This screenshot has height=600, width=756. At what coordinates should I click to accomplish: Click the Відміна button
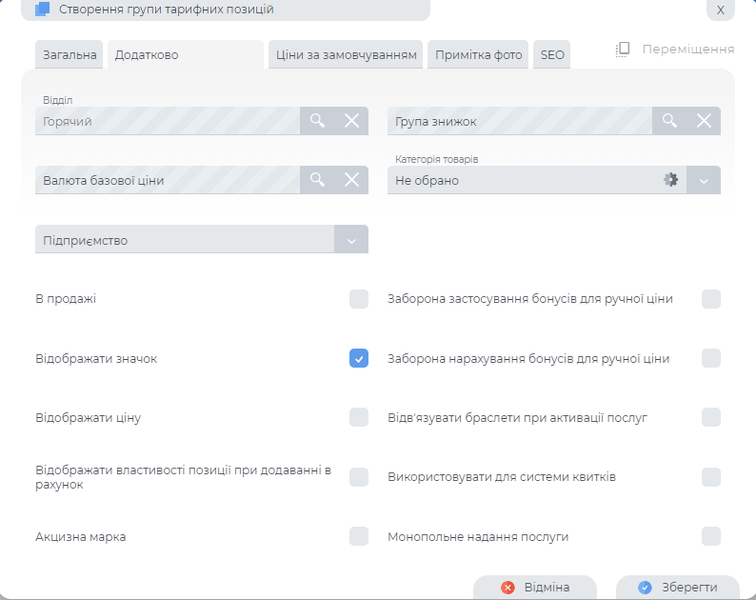pos(535,587)
